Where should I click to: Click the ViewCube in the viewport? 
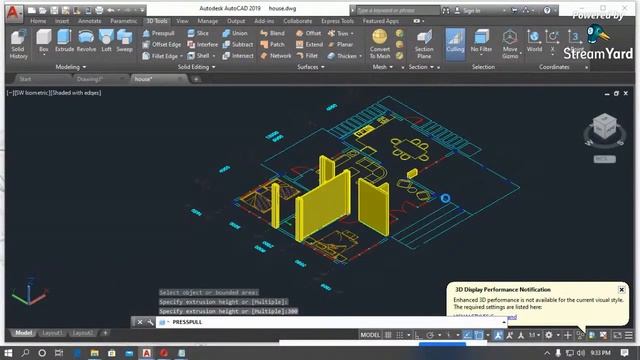coord(604,127)
